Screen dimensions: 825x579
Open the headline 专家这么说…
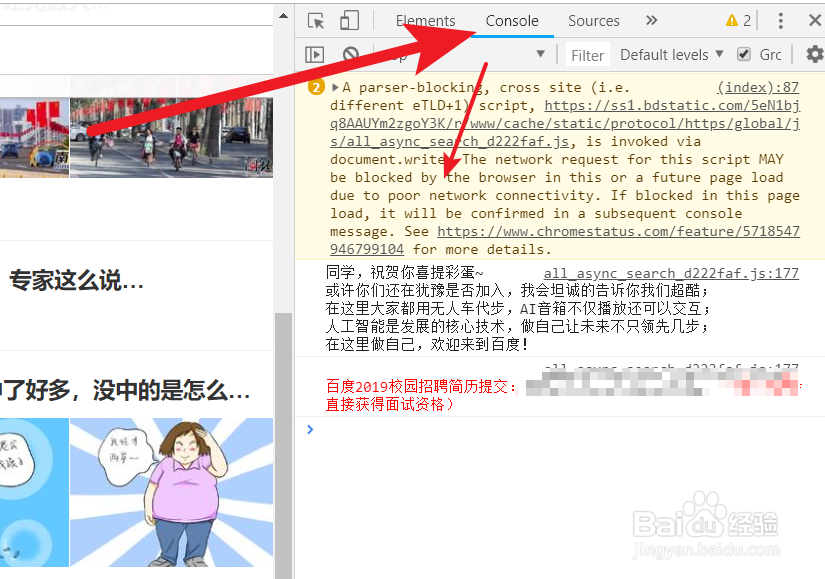click(x=76, y=280)
